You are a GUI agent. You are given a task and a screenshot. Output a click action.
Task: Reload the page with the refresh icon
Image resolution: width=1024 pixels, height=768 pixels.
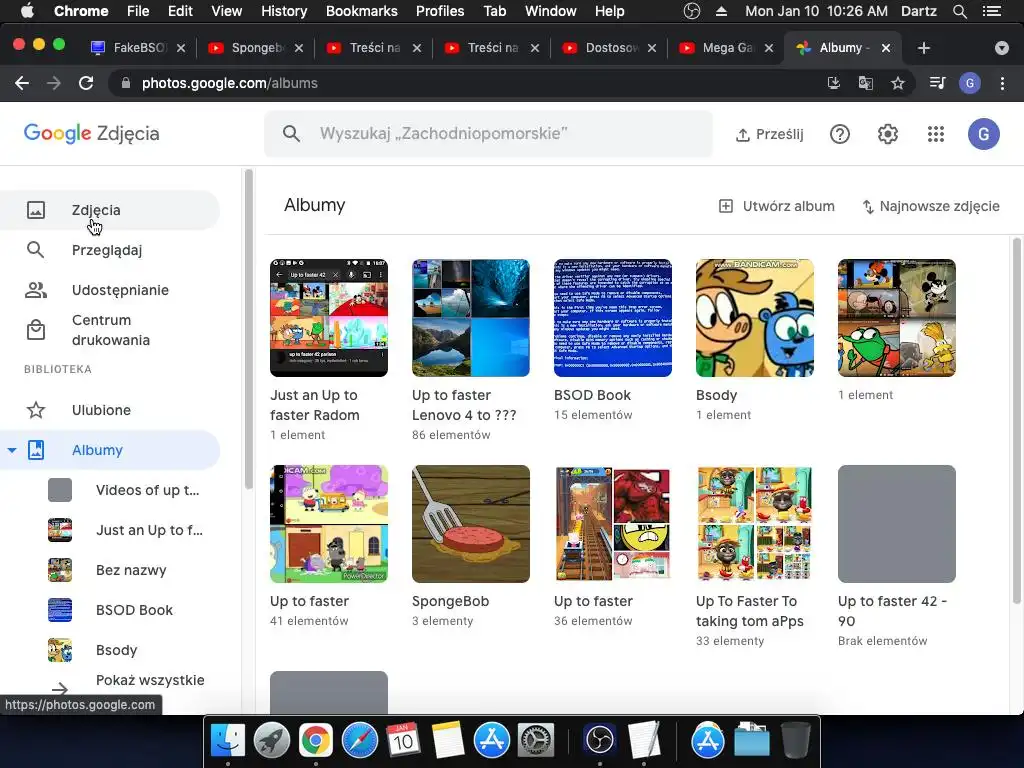coord(86,83)
